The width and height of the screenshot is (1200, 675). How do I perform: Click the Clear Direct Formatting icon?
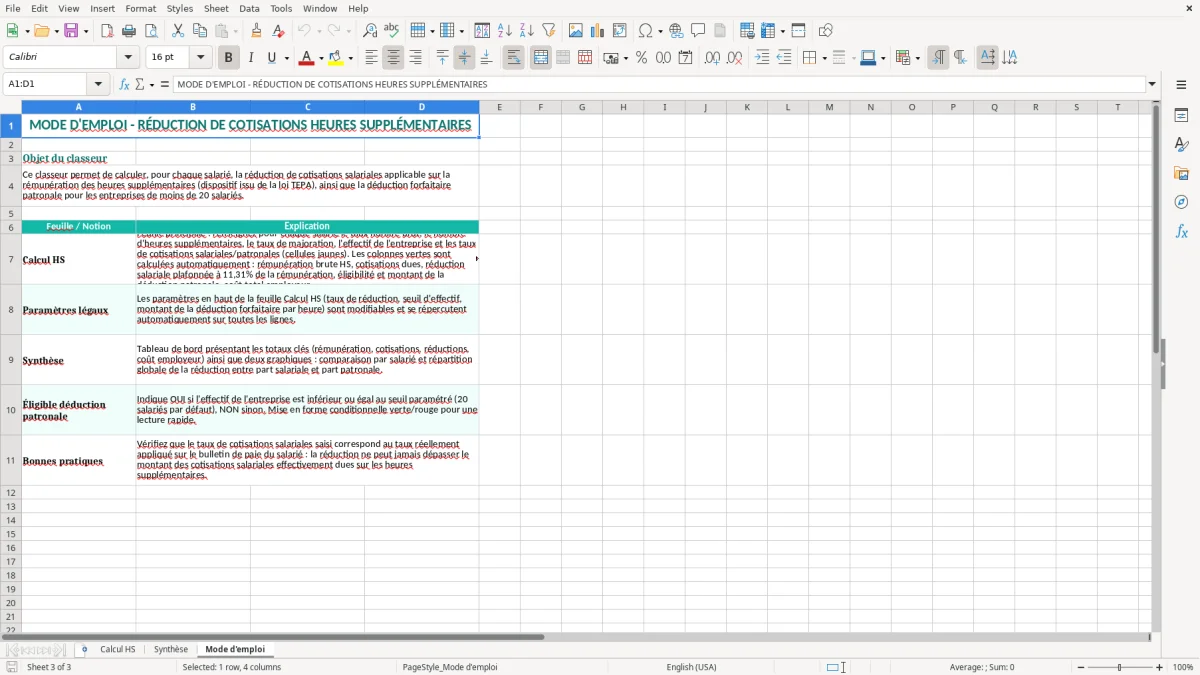278,31
